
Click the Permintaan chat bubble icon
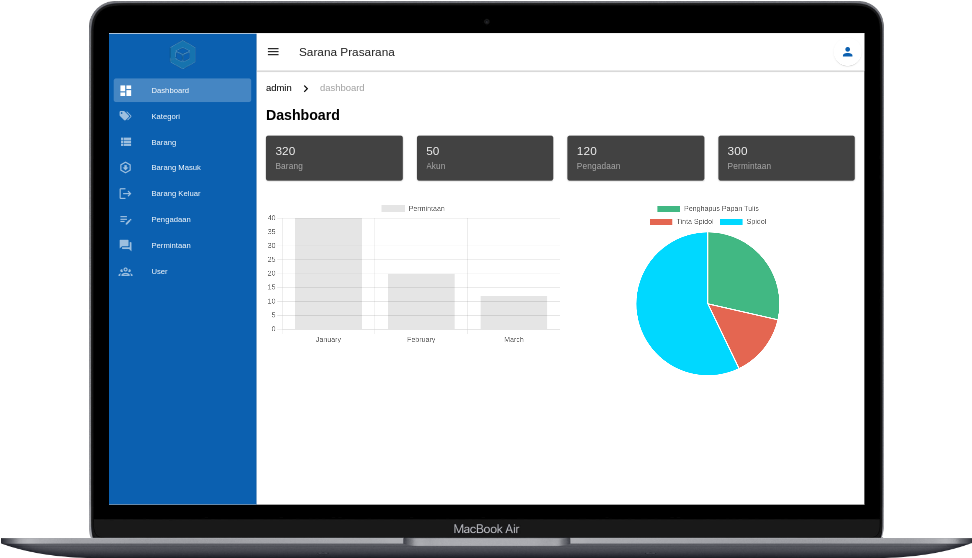point(125,245)
